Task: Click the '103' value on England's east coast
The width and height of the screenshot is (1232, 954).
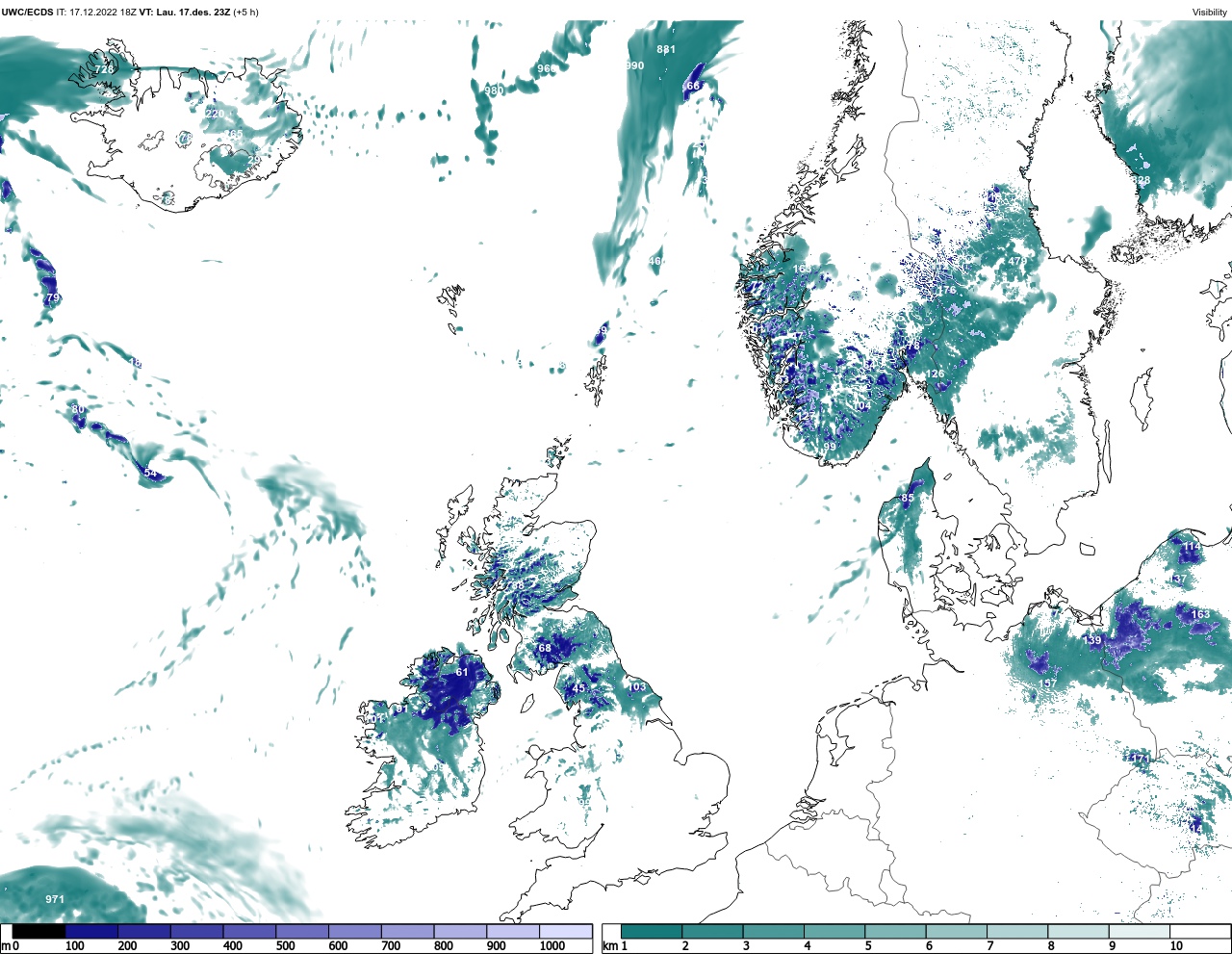Action: (637, 686)
